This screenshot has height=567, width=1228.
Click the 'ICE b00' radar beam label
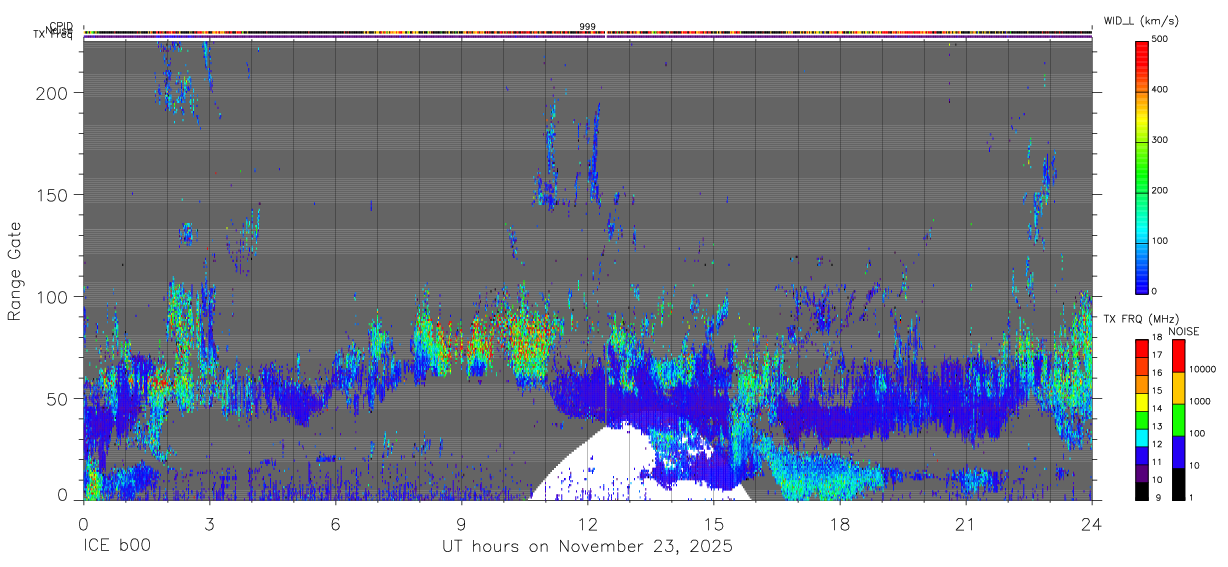pos(117,547)
